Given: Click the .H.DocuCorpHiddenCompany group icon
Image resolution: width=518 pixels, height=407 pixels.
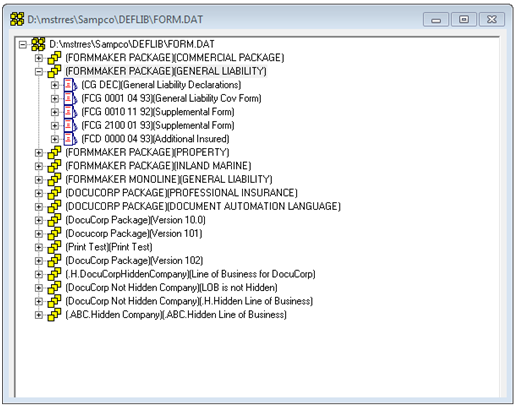Looking at the screenshot, I should [54, 274].
